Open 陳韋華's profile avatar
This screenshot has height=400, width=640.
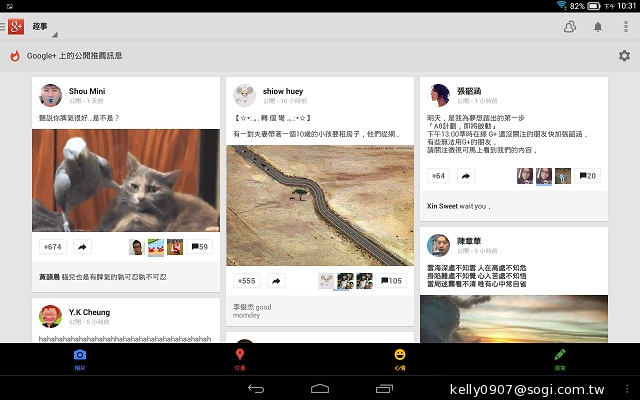[x=438, y=245]
